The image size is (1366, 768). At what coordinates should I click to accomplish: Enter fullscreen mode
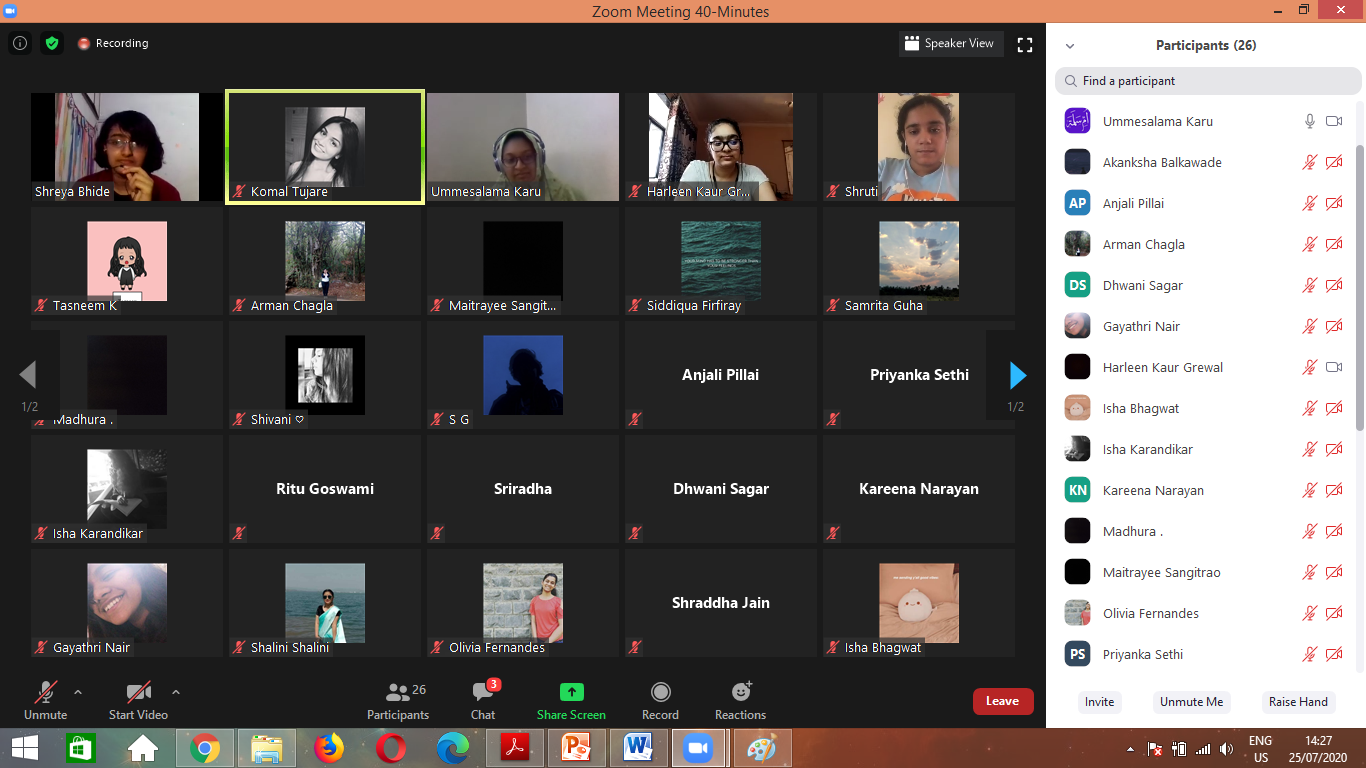click(1024, 43)
